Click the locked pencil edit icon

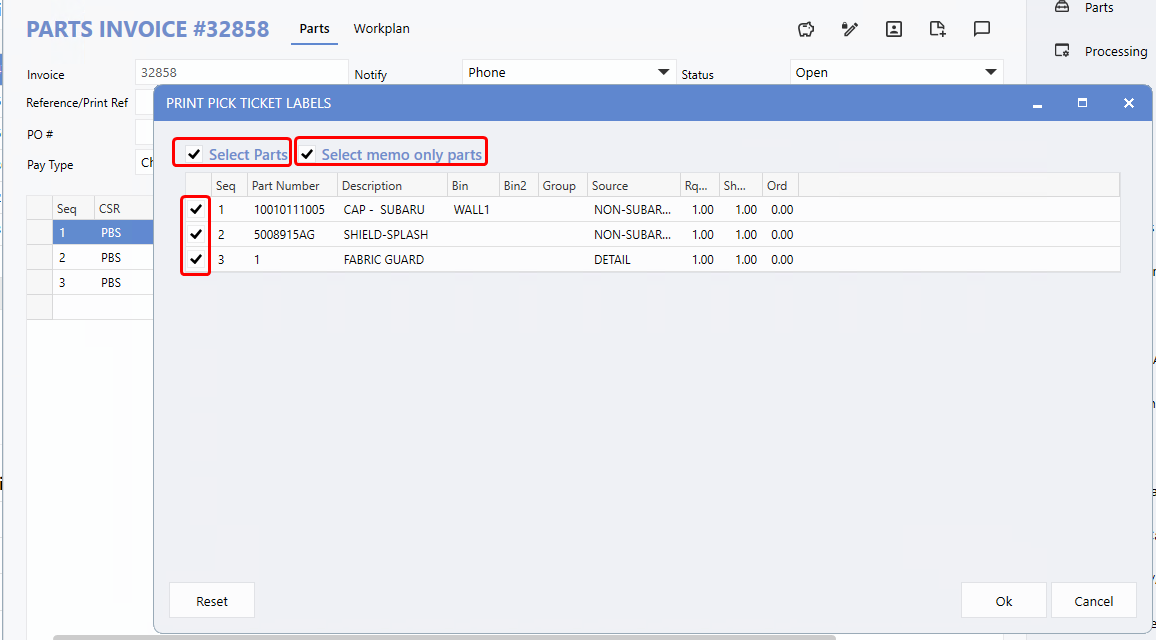click(850, 29)
